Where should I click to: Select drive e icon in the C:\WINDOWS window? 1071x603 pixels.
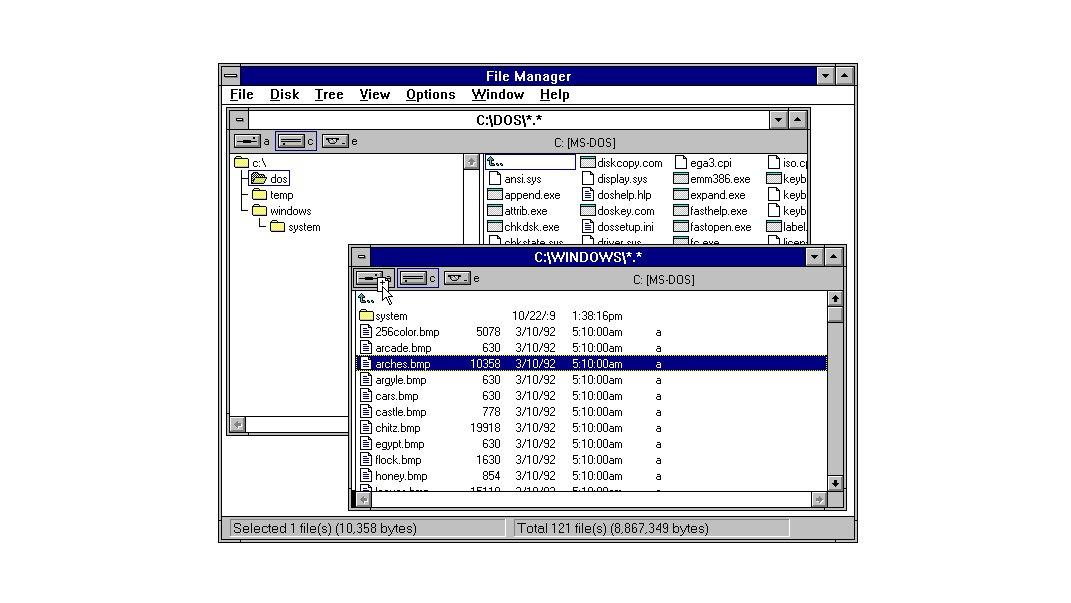pyautogui.click(x=457, y=279)
